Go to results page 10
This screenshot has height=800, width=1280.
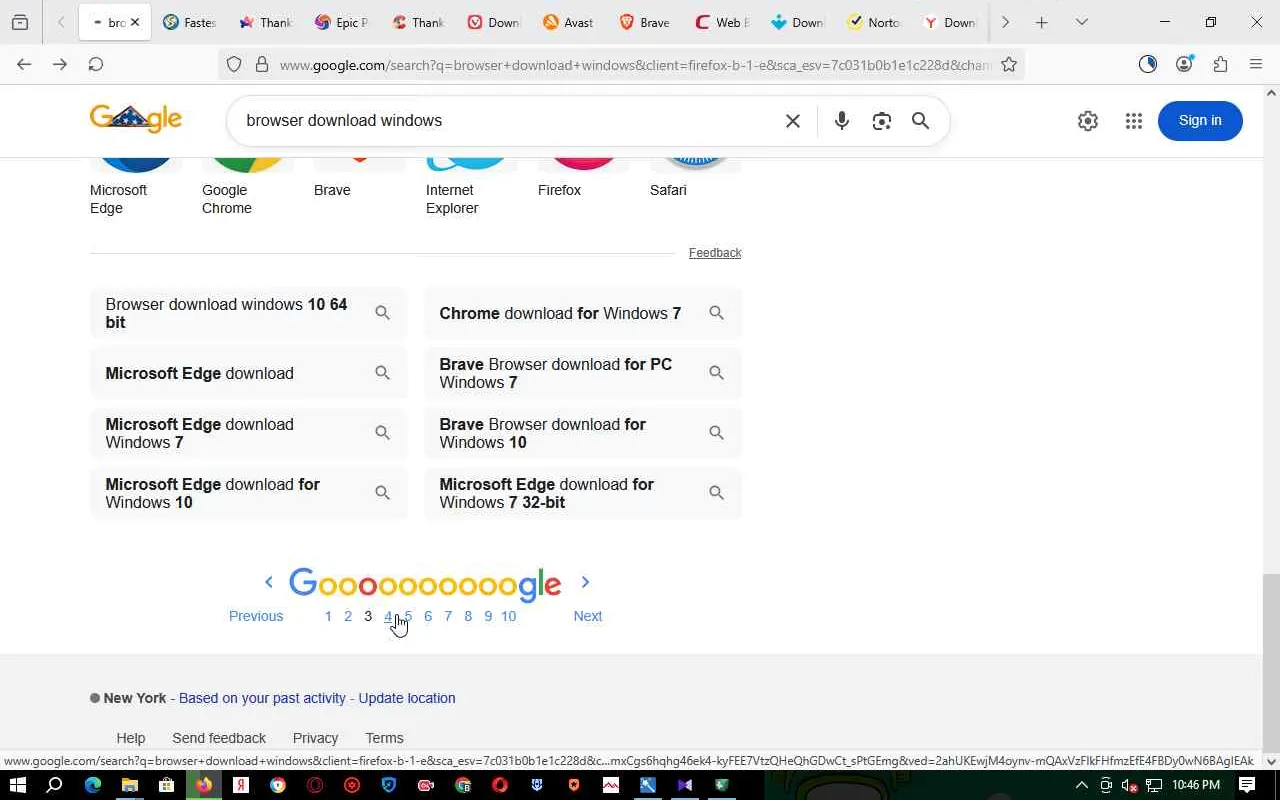508,616
